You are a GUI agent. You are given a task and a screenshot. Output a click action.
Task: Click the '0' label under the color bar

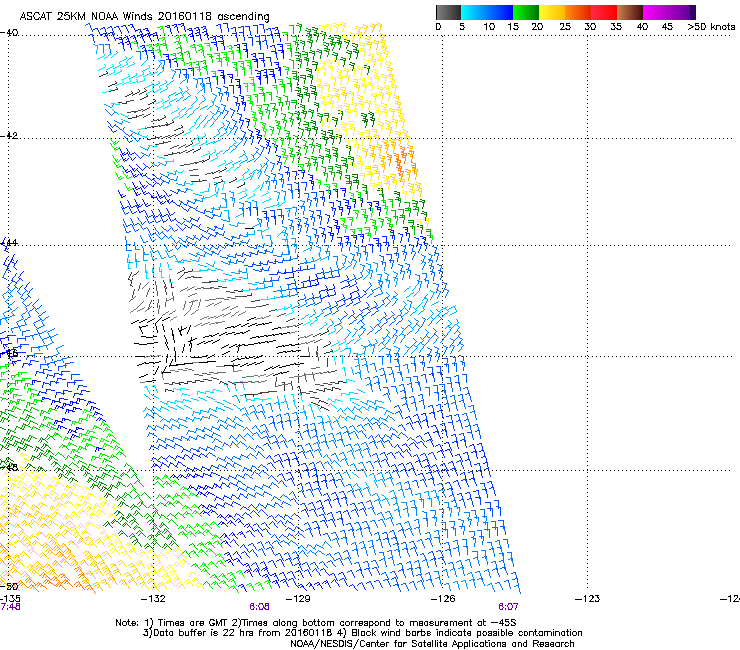click(x=438, y=26)
